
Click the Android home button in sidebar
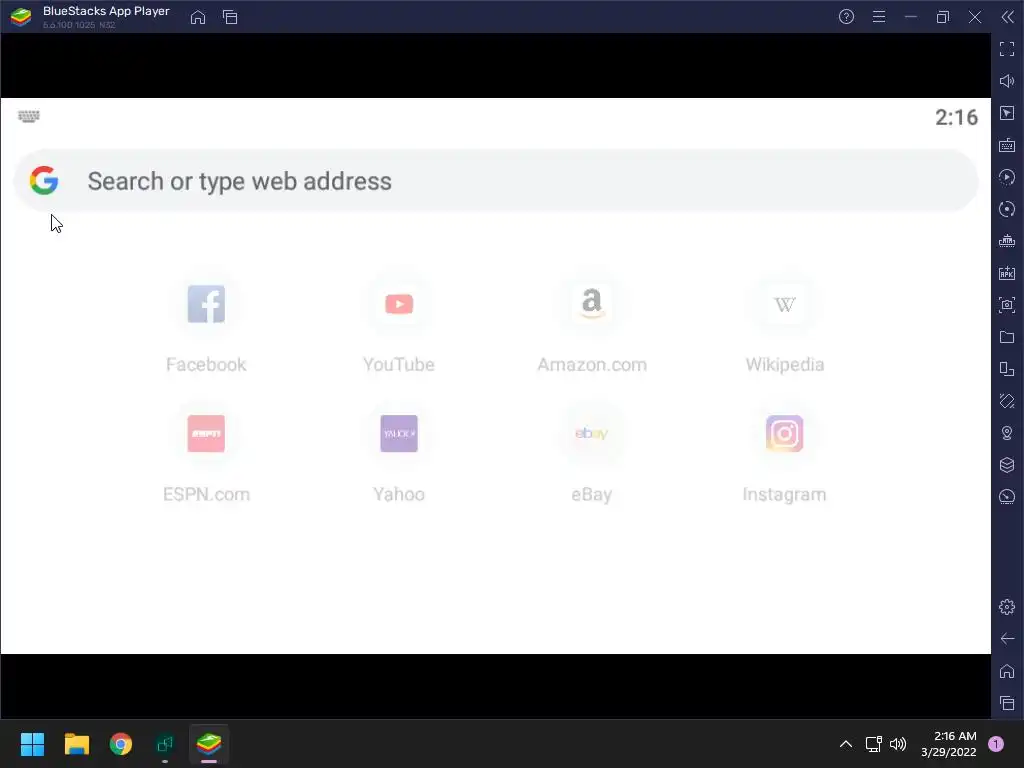tap(1007, 671)
